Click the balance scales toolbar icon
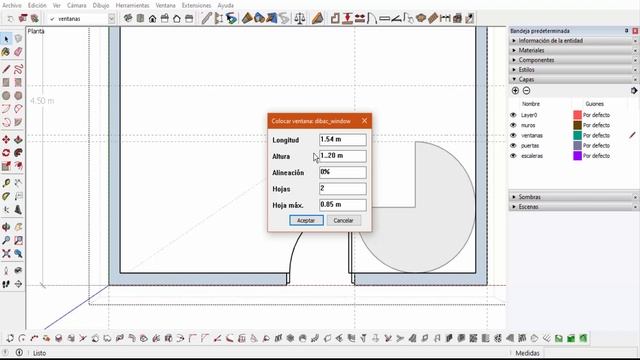This screenshot has width=640, height=360. [x=300, y=18]
